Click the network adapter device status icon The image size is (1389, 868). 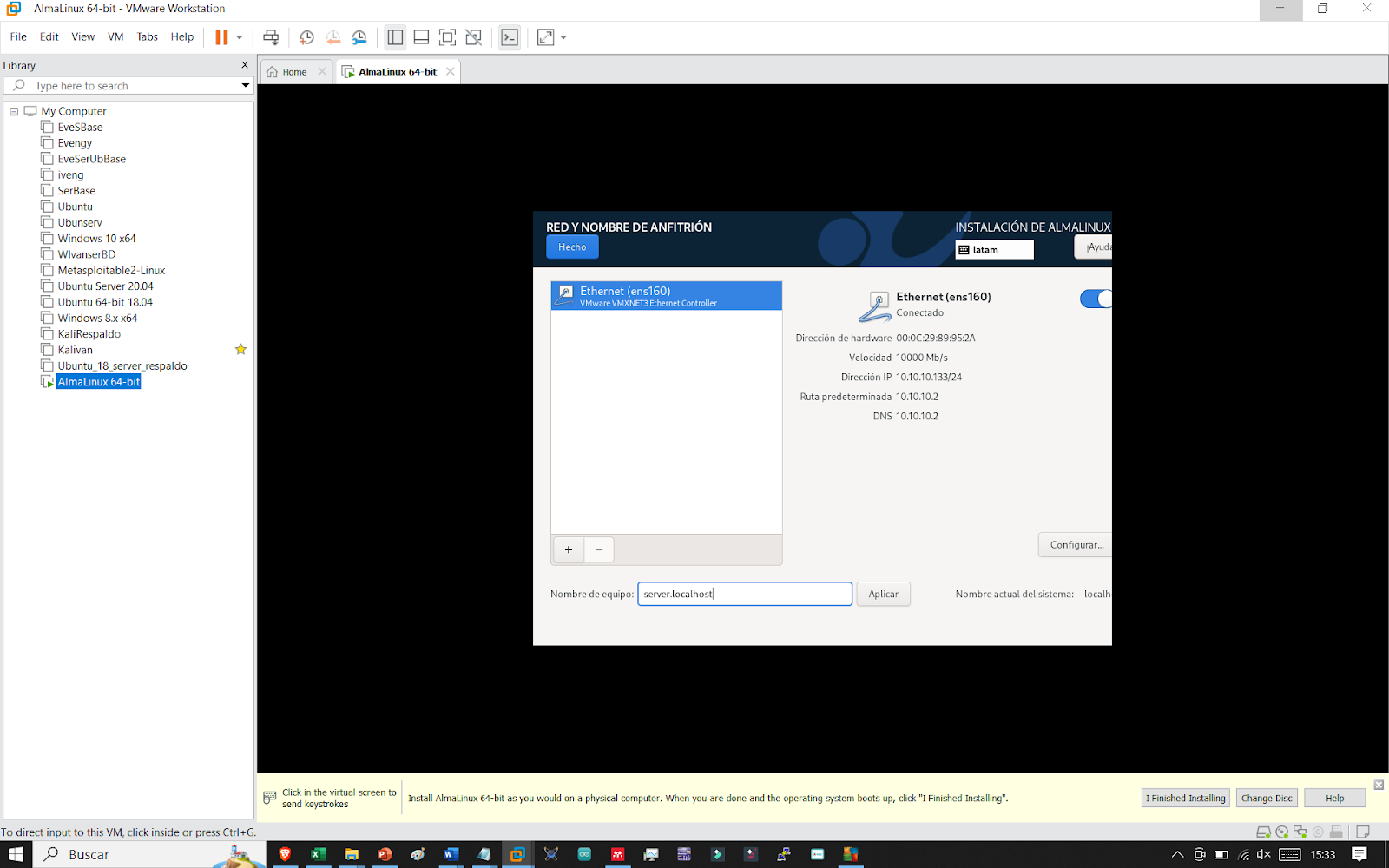coord(1300,832)
